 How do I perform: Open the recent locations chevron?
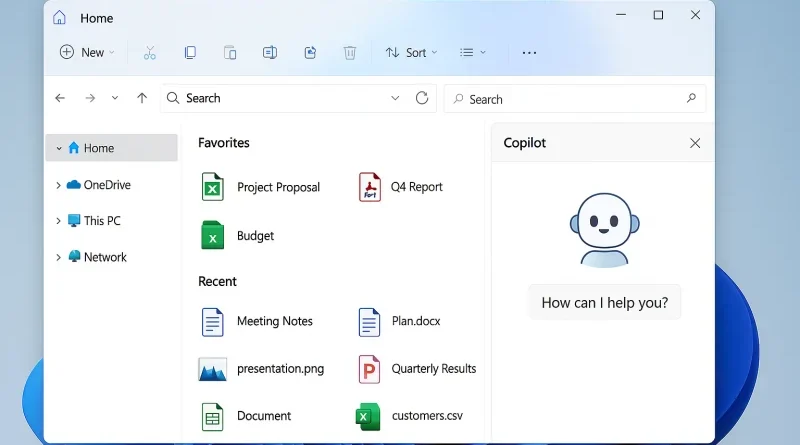(115, 98)
